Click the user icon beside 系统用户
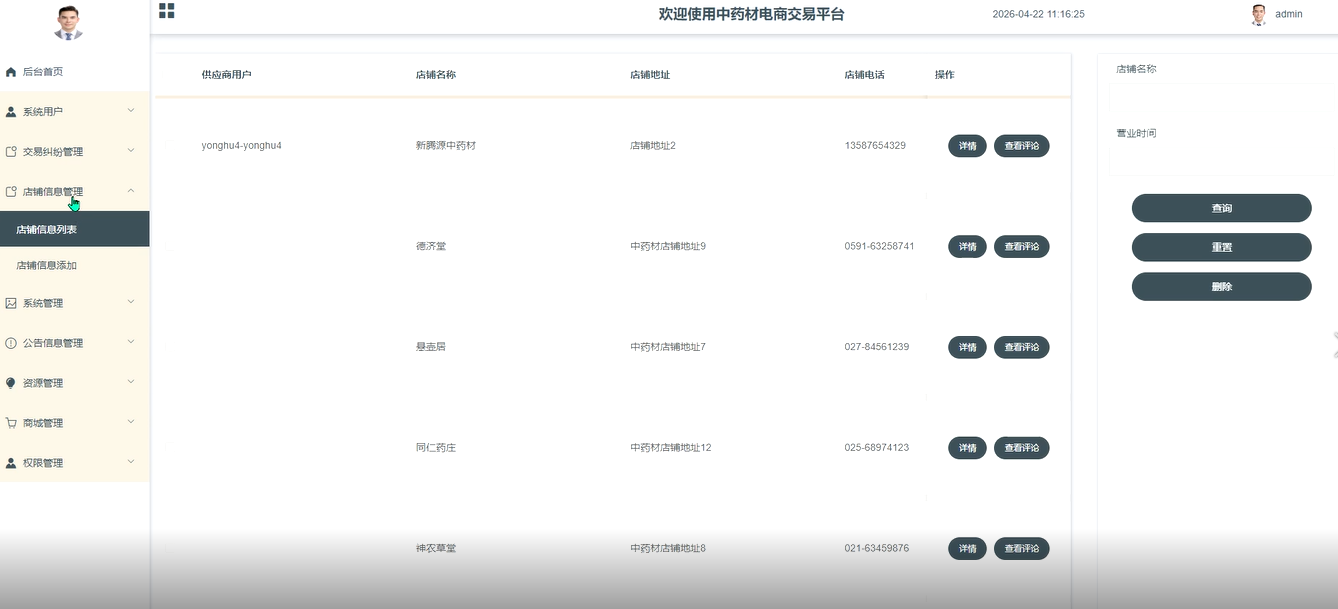 pos(11,112)
